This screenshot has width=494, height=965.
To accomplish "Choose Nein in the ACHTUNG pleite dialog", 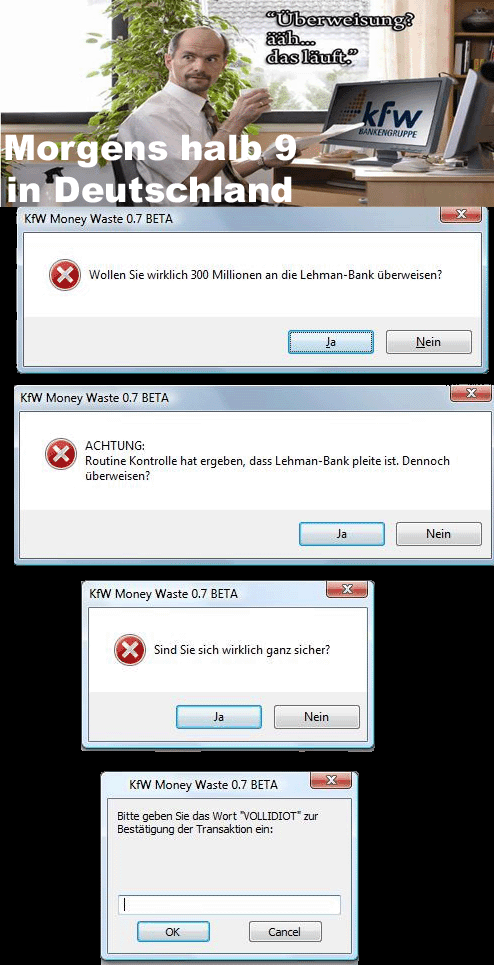I will [x=438, y=534].
